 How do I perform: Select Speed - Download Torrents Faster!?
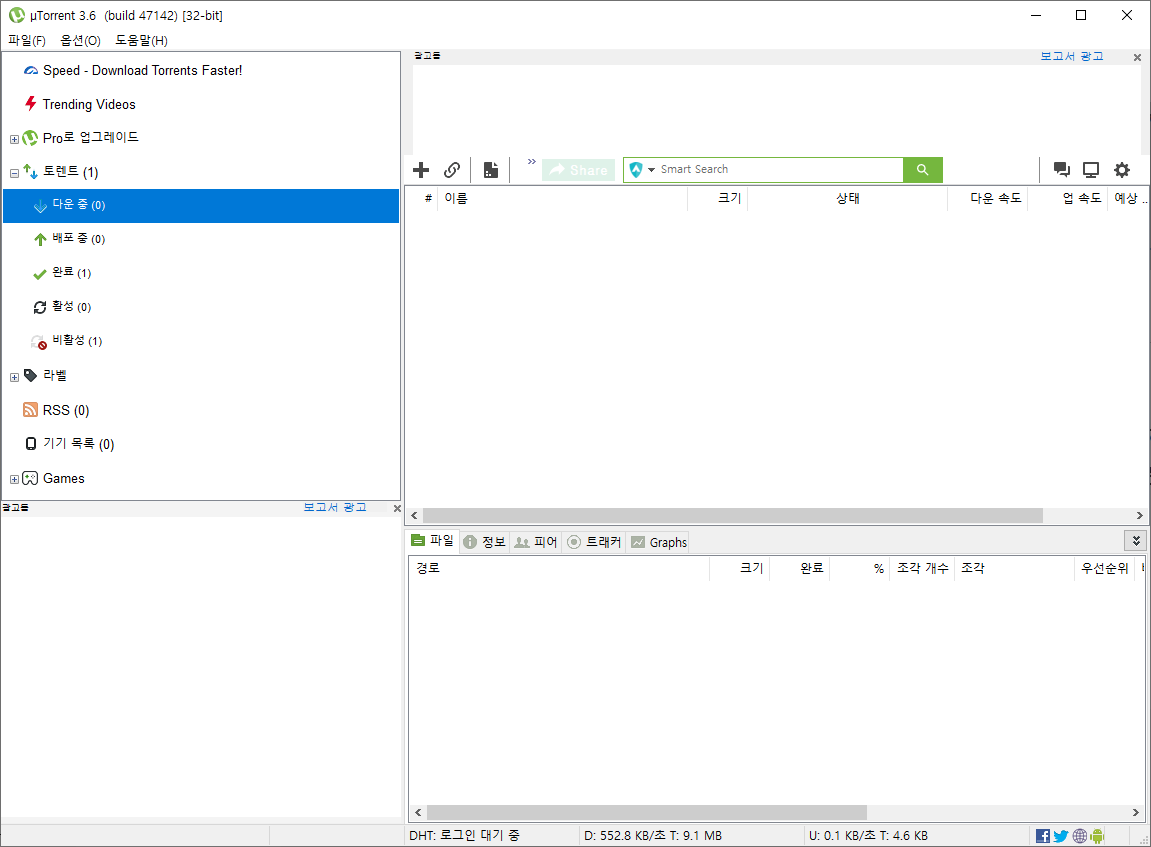[x=142, y=70]
